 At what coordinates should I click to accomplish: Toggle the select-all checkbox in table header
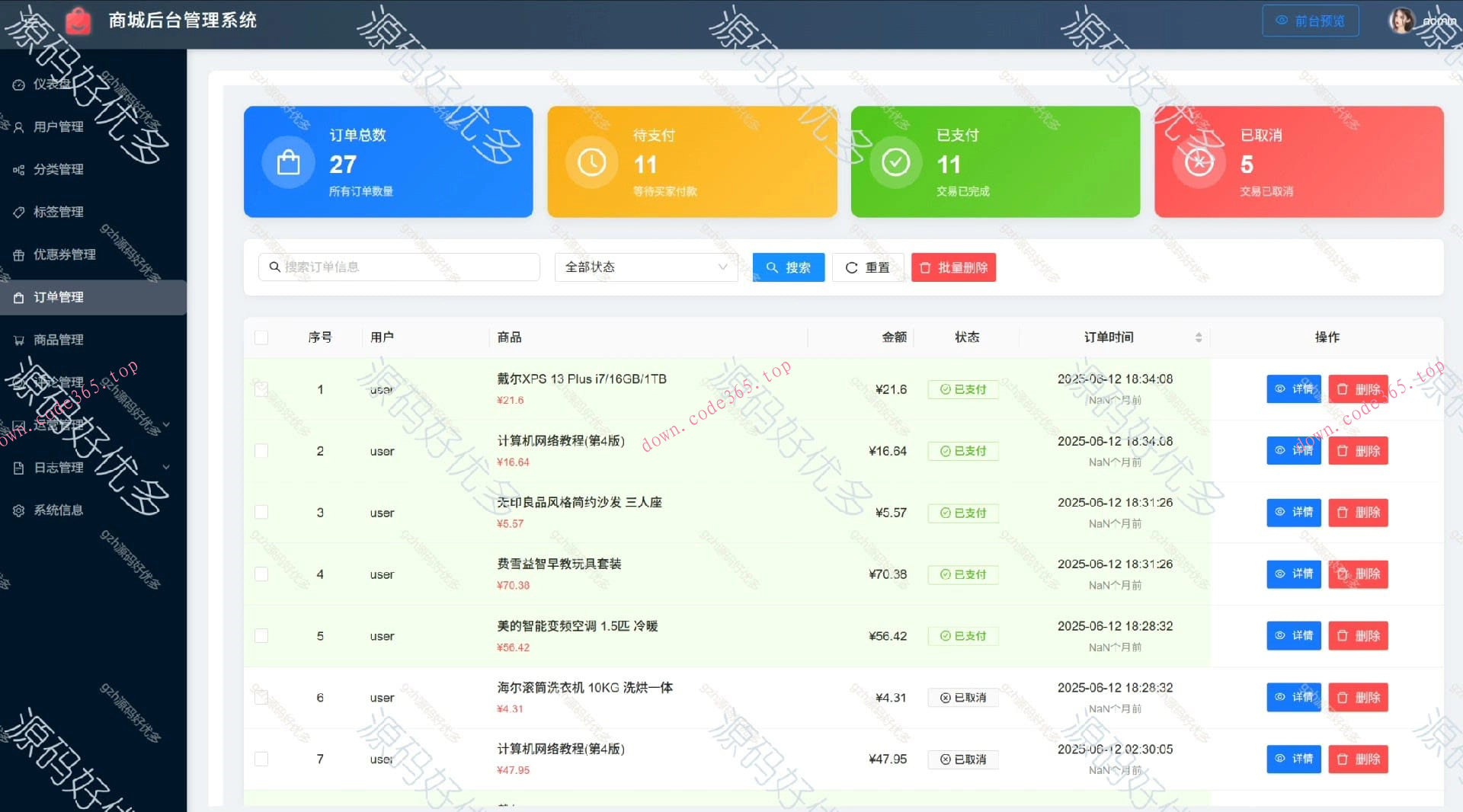pyautogui.click(x=261, y=337)
